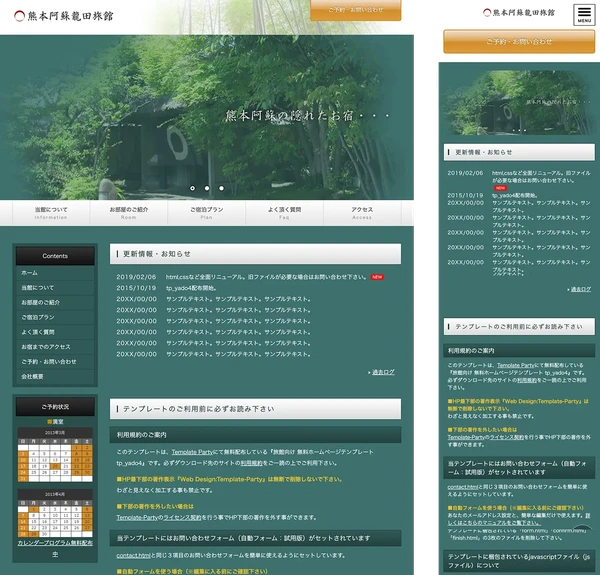Click the mobile header ryokan logo
The image size is (600, 575).
[518, 13]
